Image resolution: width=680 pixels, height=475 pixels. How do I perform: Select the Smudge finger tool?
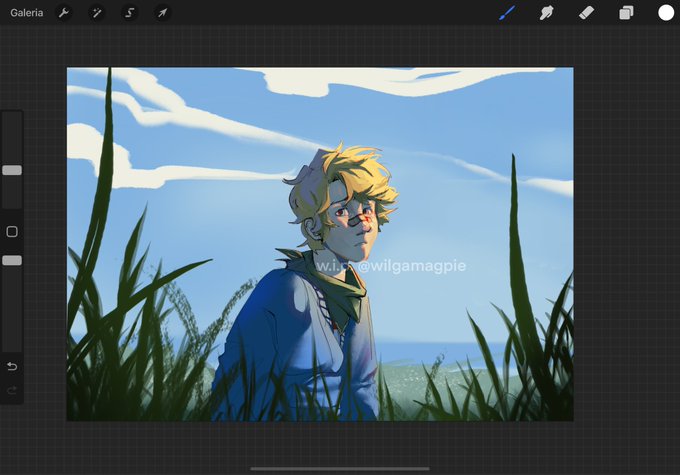546,13
